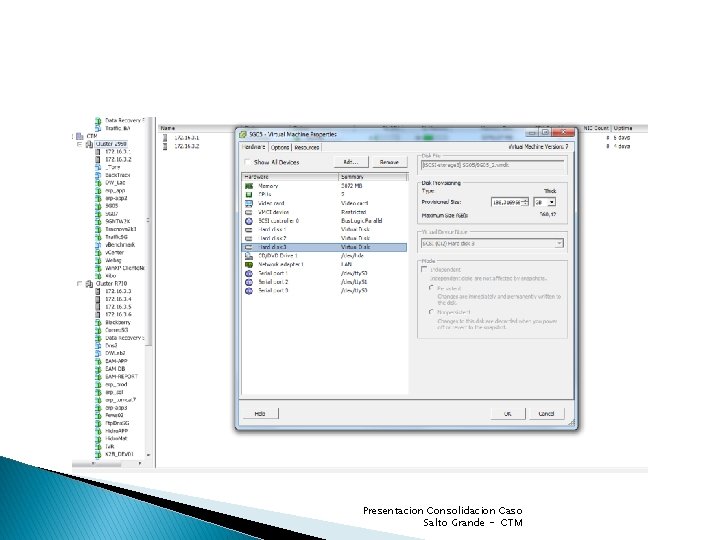Select SG05 VM in the inventory tree

112,206
